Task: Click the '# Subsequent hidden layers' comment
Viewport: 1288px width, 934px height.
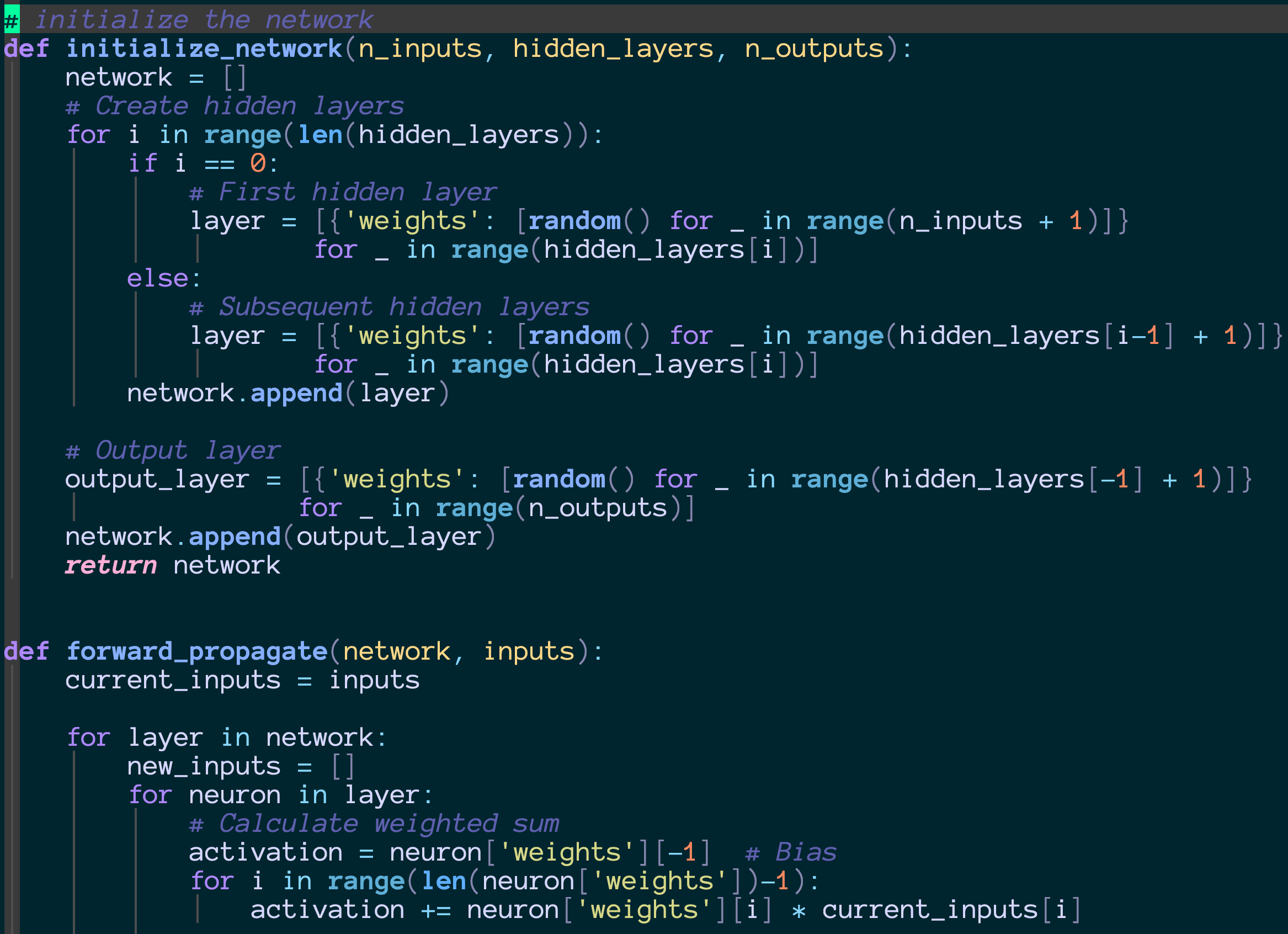Action: tap(389, 307)
